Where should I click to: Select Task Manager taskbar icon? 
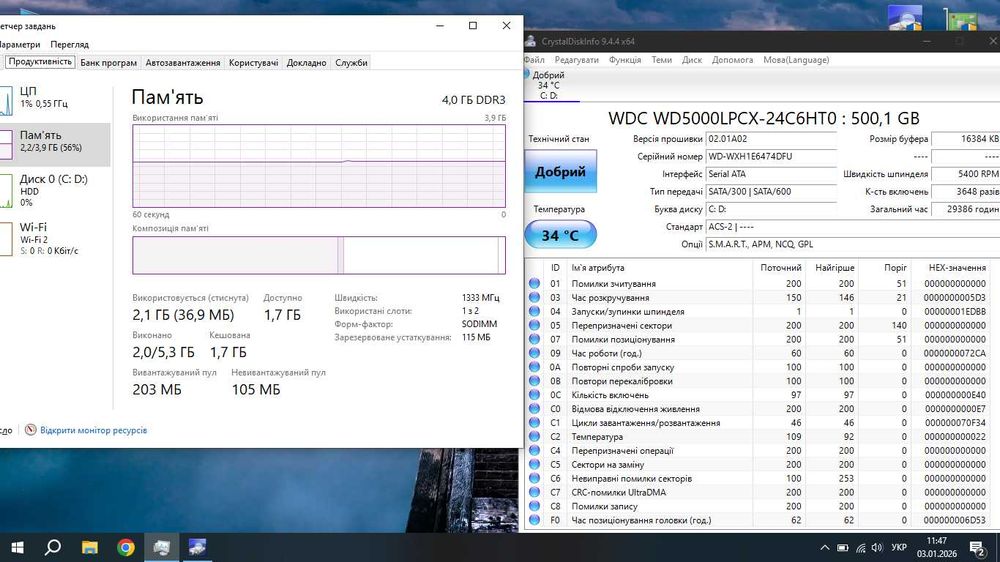161,547
